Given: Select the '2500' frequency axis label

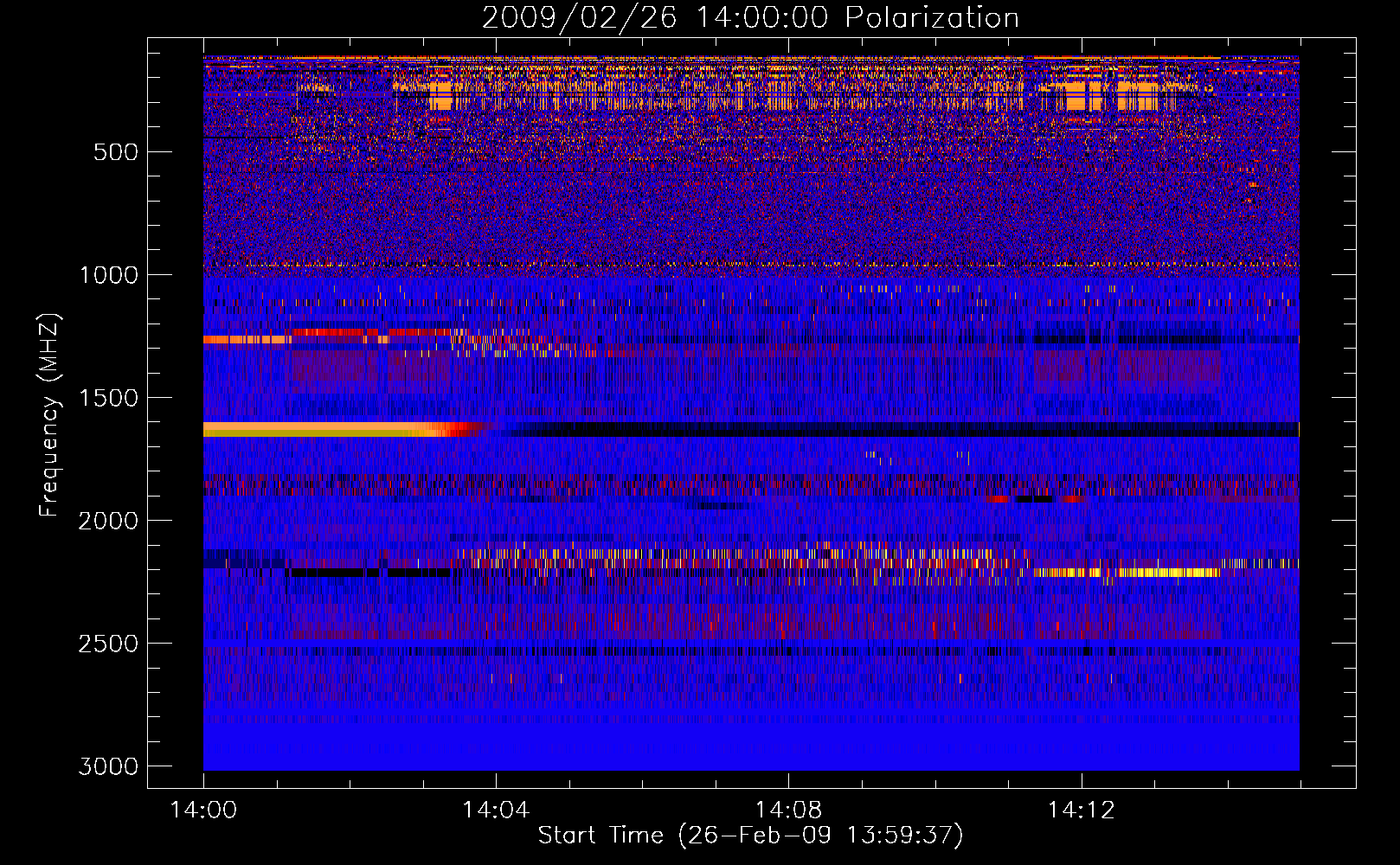Looking at the screenshot, I should coord(108,644).
